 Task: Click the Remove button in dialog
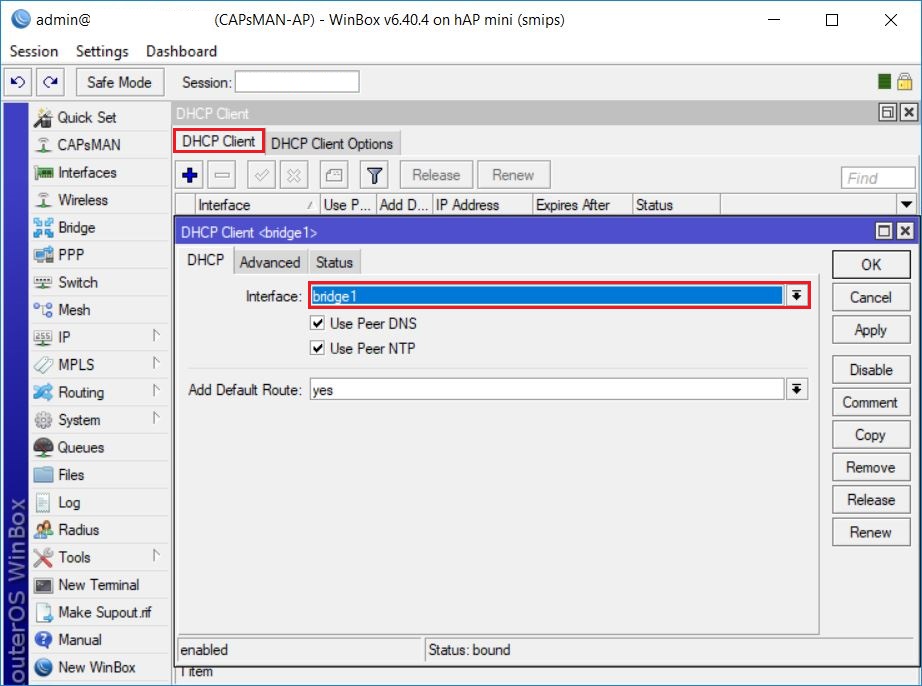coord(871,467)
